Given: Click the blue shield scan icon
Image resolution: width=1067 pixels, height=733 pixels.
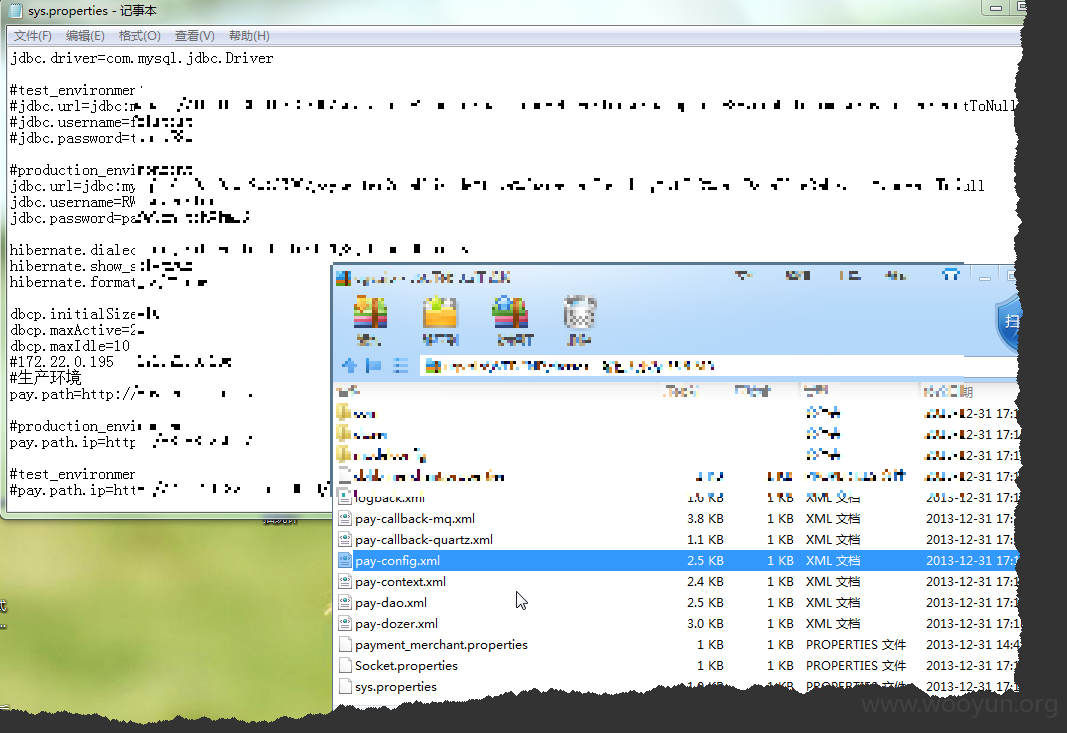Looking at the screenshot, I should pos(1008,323).
